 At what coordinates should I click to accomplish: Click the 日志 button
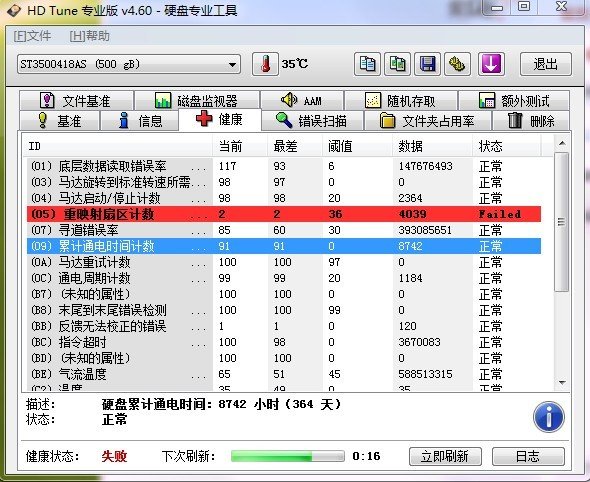(528, 456)
